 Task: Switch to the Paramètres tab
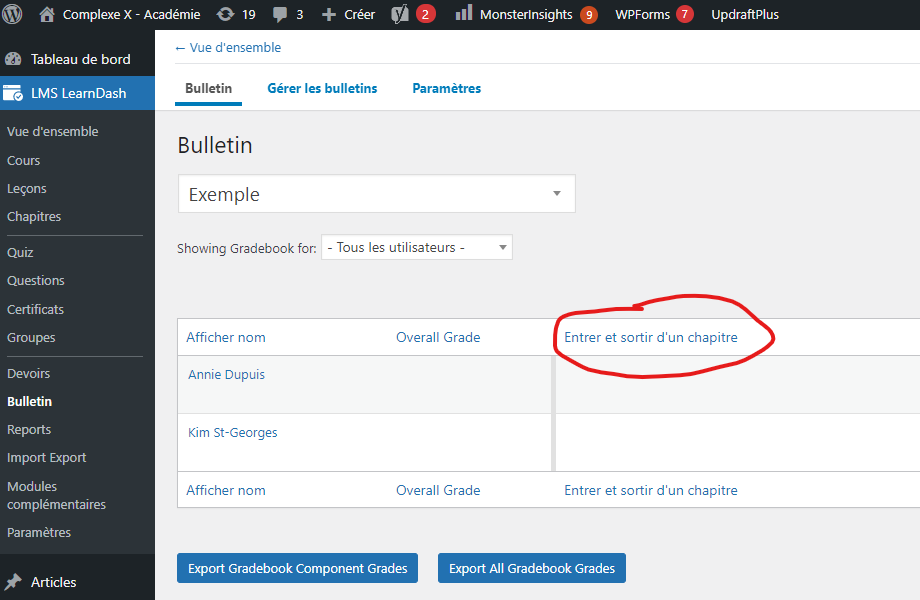coord(446,88)
